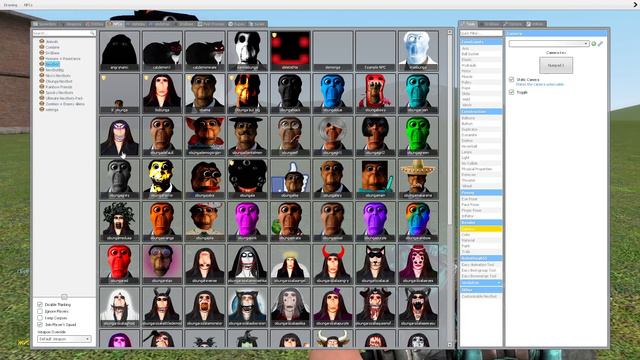The height and width of the screenshot is (360, 640).
Task: Click the tool quick filter field
Action: [481, 33]
